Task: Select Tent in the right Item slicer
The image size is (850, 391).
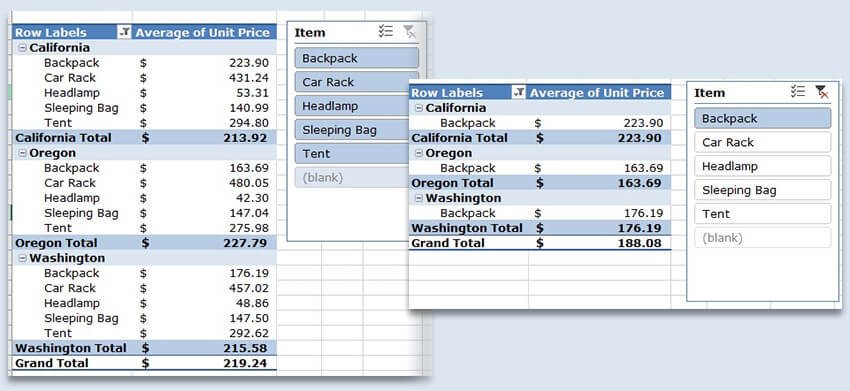Action: tap(763, 214)
